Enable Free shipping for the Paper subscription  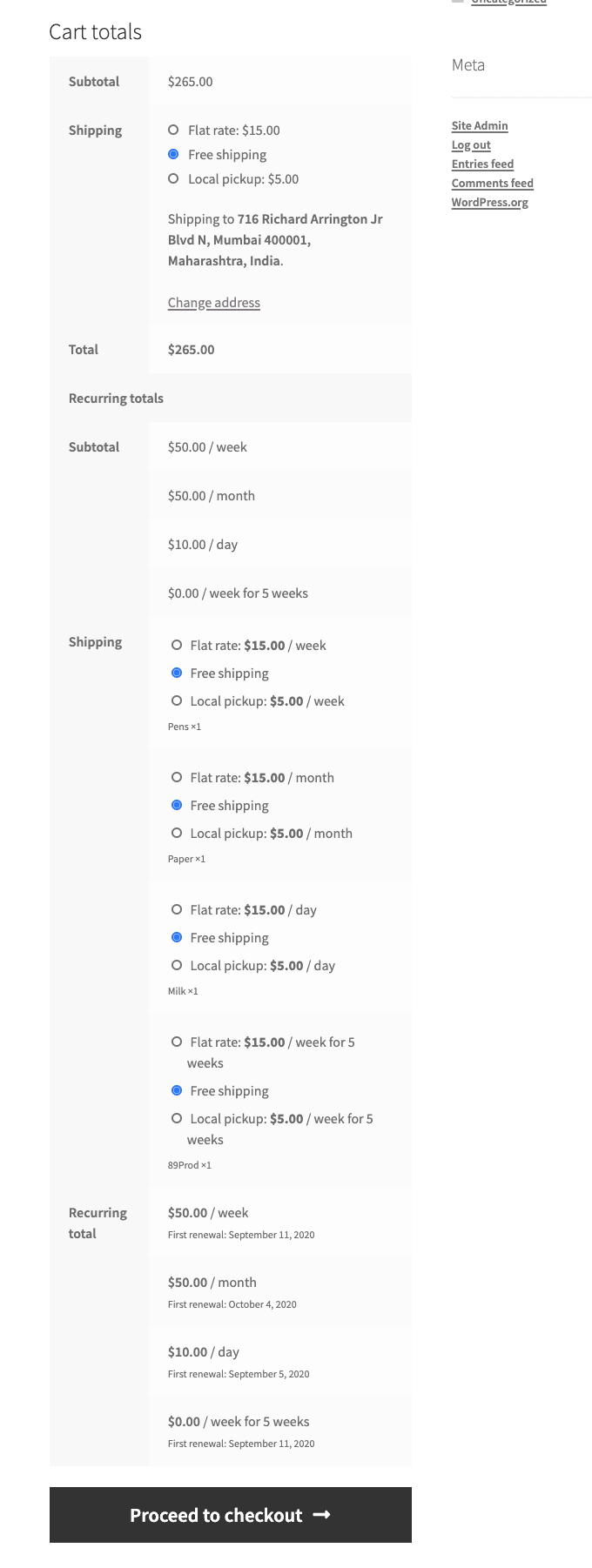(x=177, y=805)
